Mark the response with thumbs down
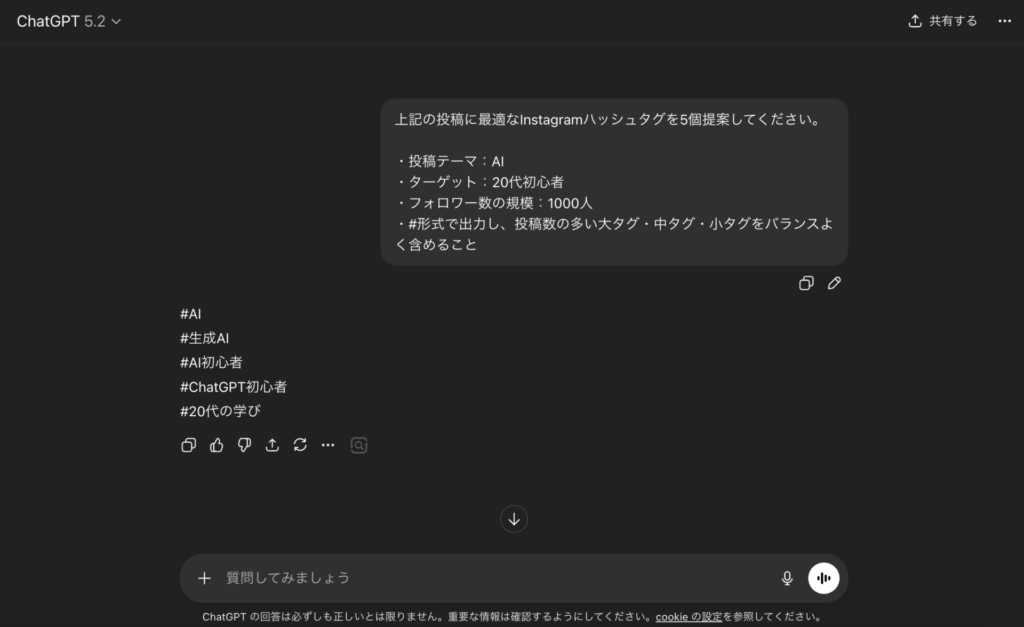The width and height of the screenshot is (1024, 627). tap(244, 446)
